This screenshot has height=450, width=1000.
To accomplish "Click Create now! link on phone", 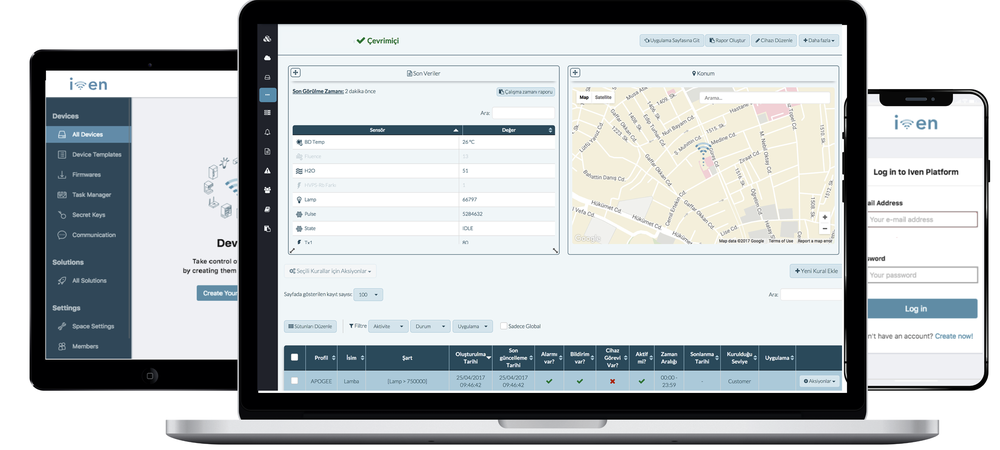I will [954, 336].
